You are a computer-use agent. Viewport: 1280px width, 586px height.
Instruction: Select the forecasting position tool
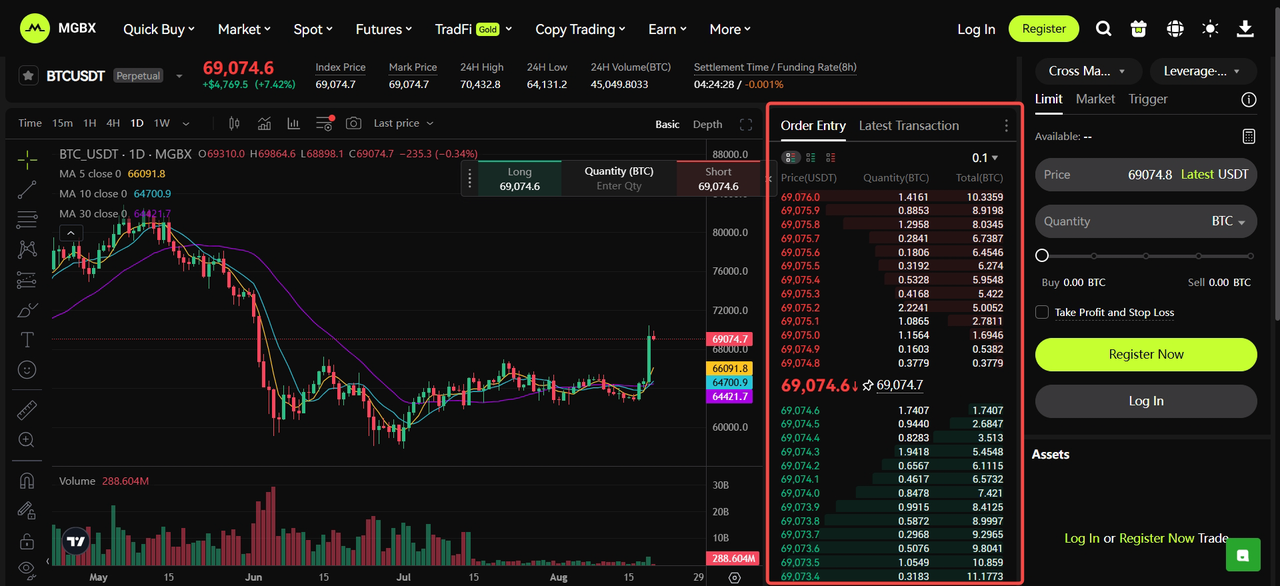click(x=27, y=280)
